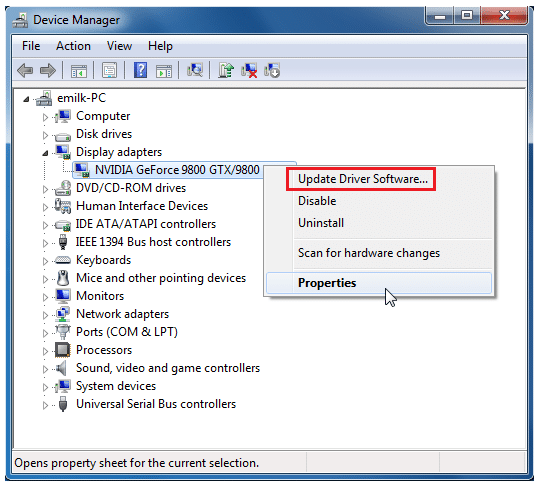Image resolution: width=542 pixels, height=492 pixels.
Task: Click Scan for hardware changes toolbar icon
Action: click(x=195, y=70)
